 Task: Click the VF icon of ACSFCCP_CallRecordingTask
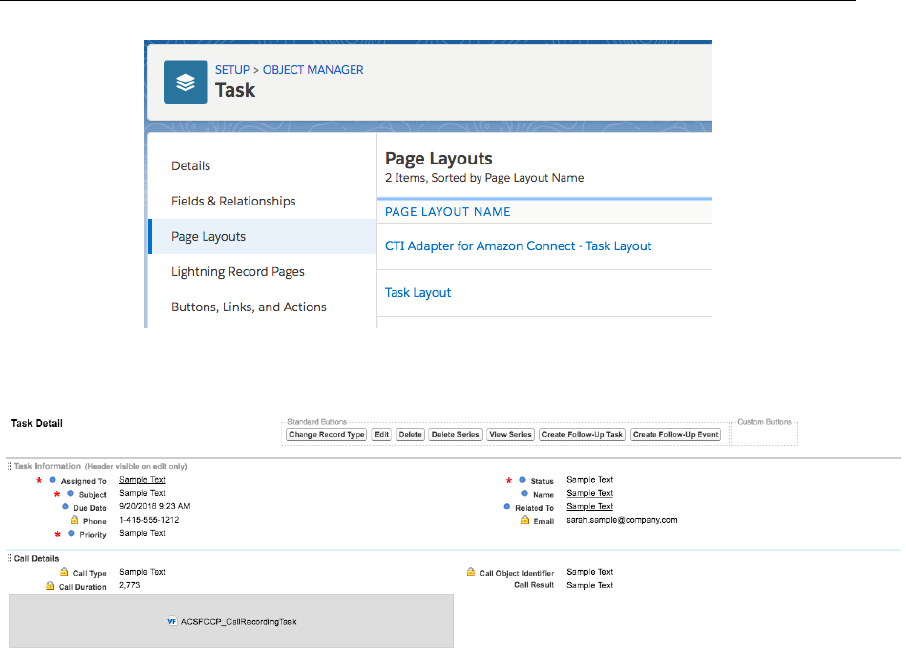(172, 622)
